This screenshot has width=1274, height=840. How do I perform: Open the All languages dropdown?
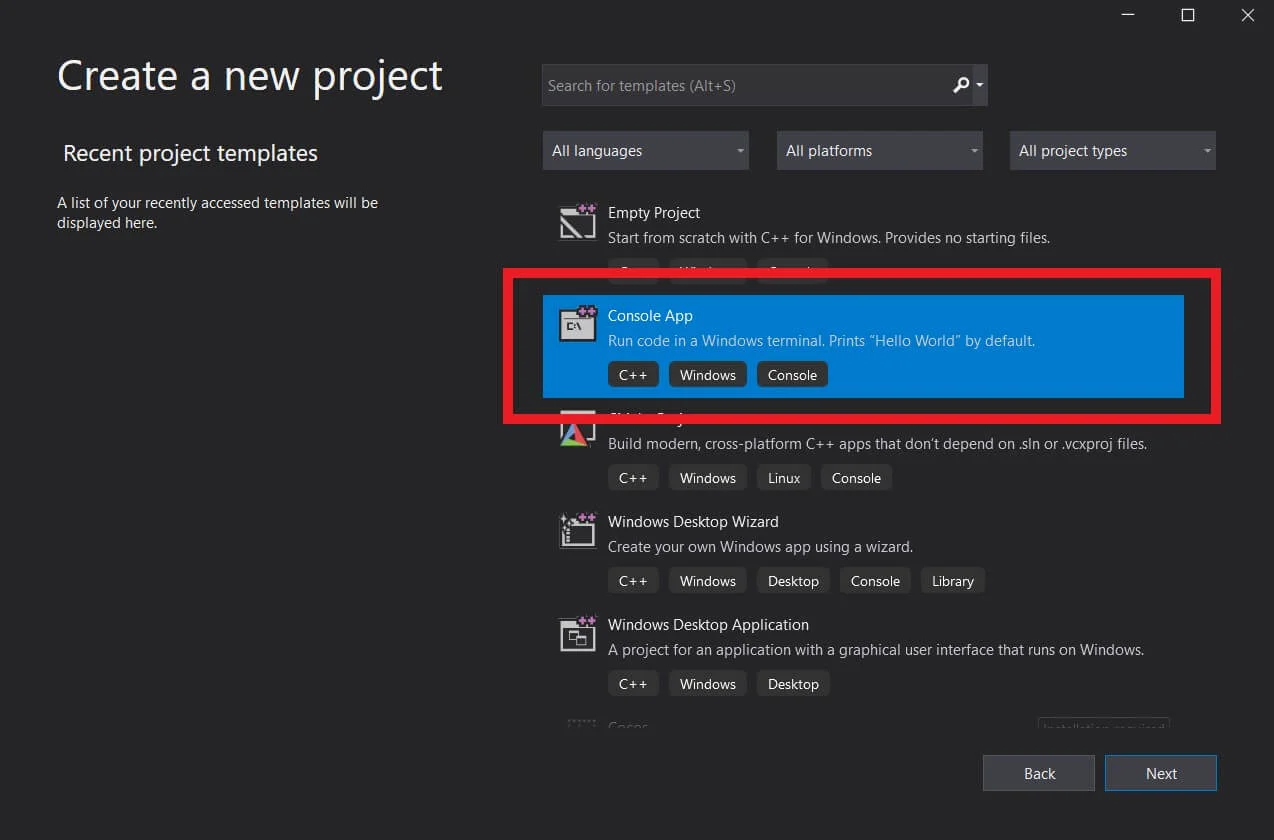pos(646,151)
